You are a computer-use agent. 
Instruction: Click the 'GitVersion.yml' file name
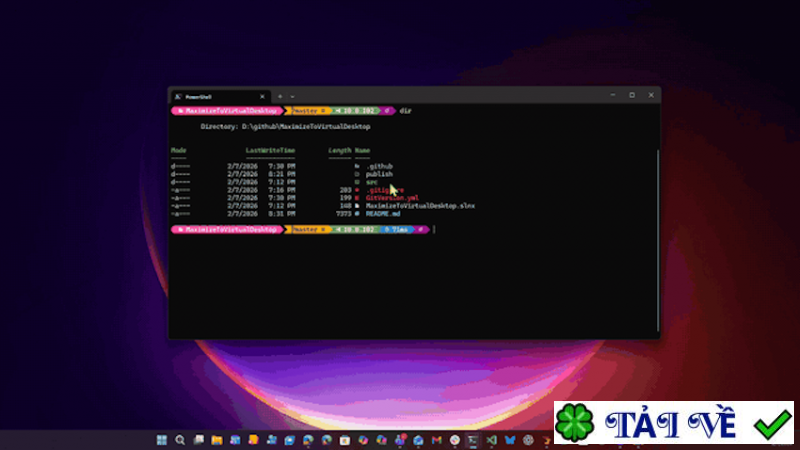392,198
